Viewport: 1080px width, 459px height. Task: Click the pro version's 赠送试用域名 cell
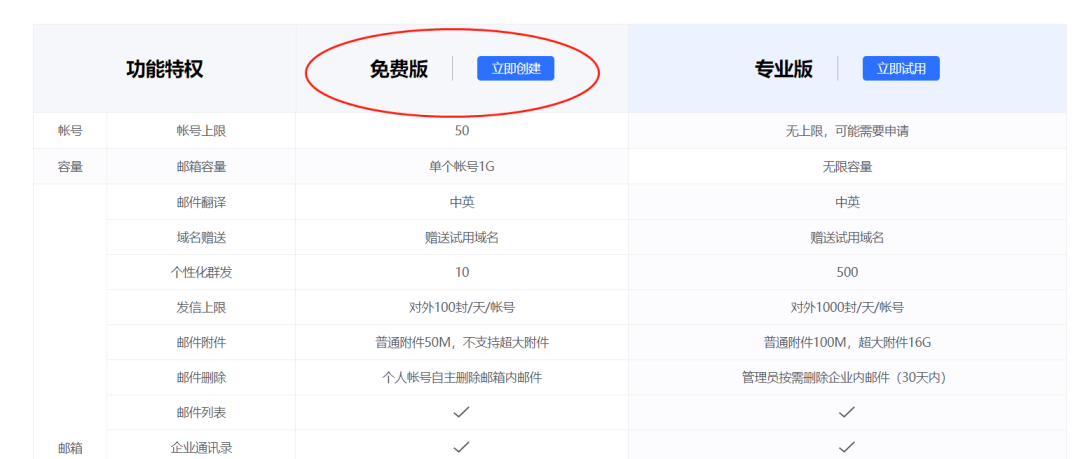click(847, 238)
